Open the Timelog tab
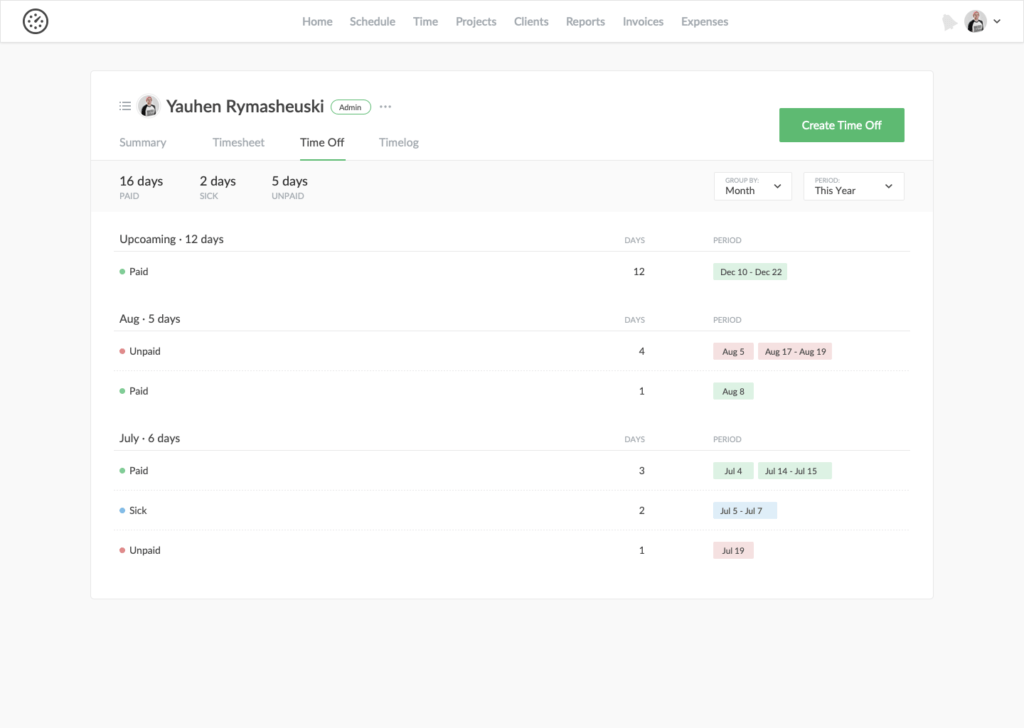The width and height of the screenshot is (1024, 728). click(399, 143)
